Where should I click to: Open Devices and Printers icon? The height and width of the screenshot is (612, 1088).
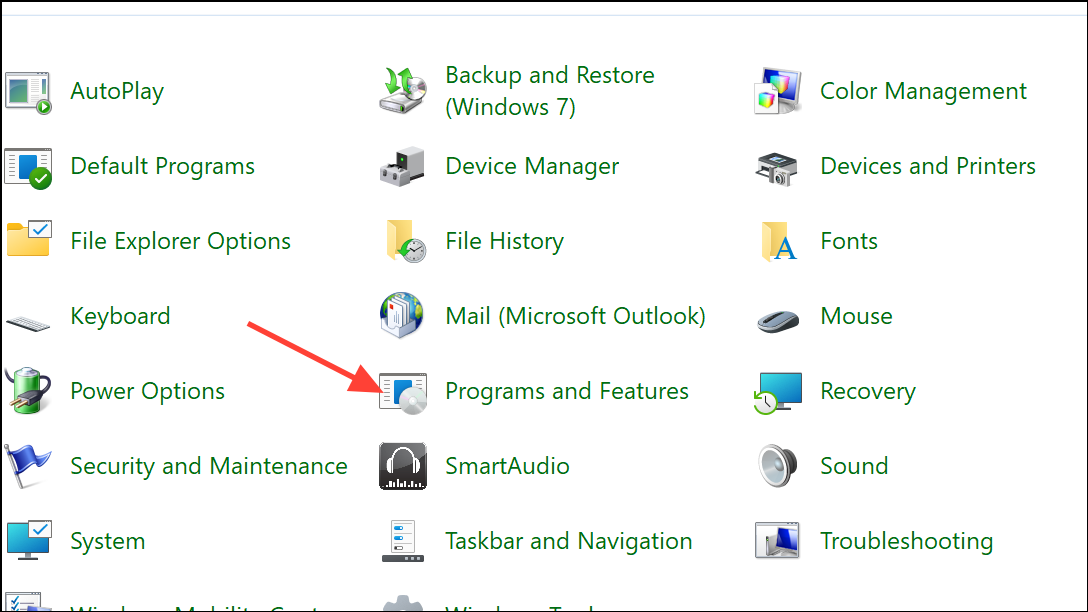(x=777, y=169)
